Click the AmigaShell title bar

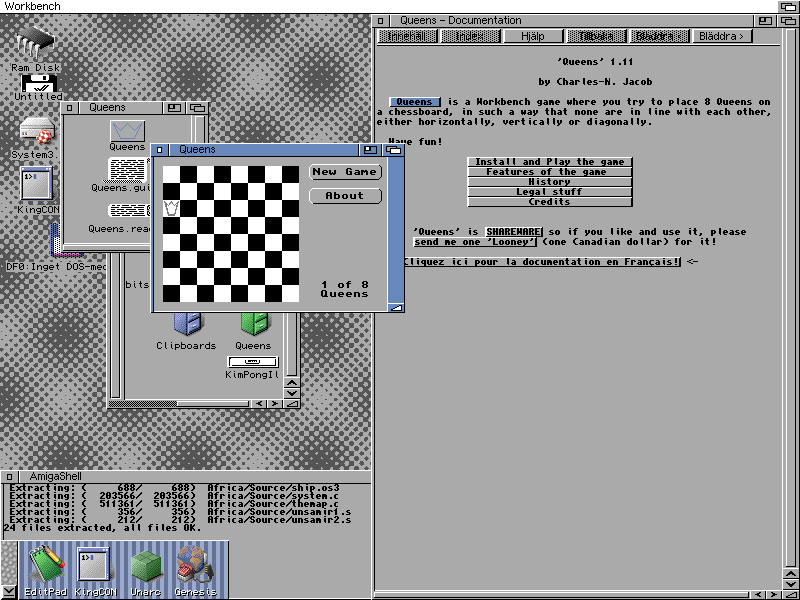pyautogui.click(x=193, y=477)
